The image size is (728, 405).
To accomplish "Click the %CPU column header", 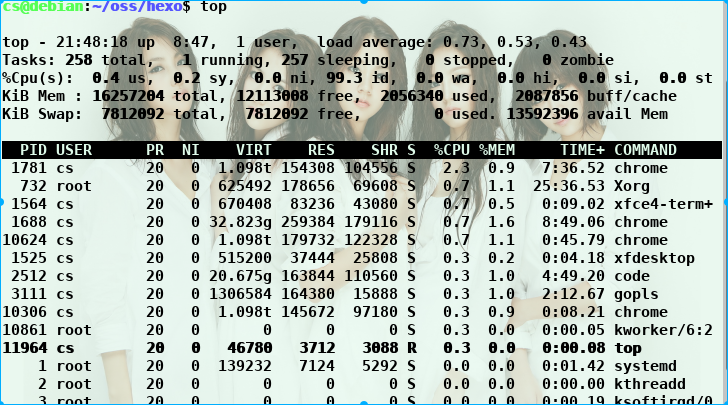I will pos(451,150).
